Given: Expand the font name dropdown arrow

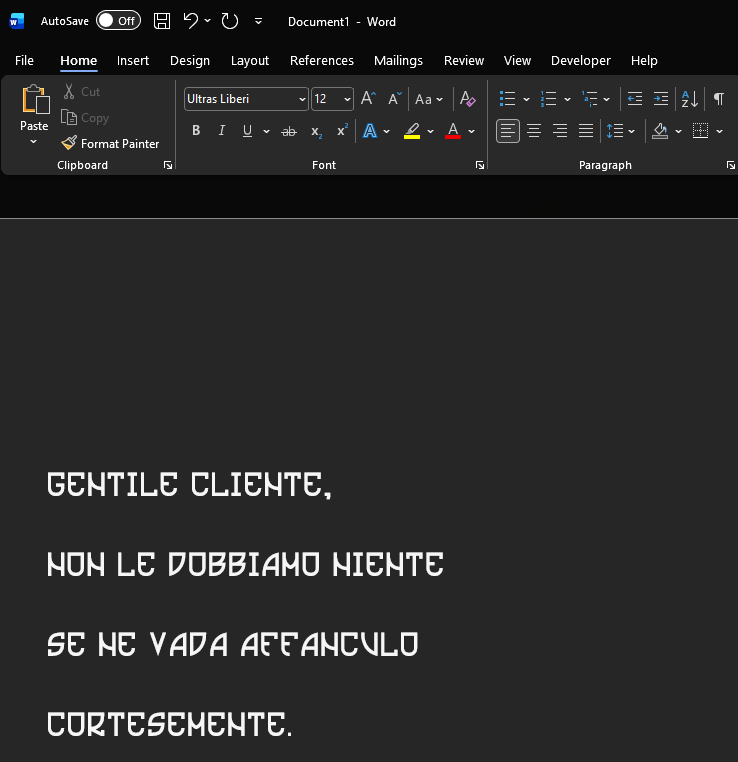Looking at the screenshot, I should pos(302,99).
